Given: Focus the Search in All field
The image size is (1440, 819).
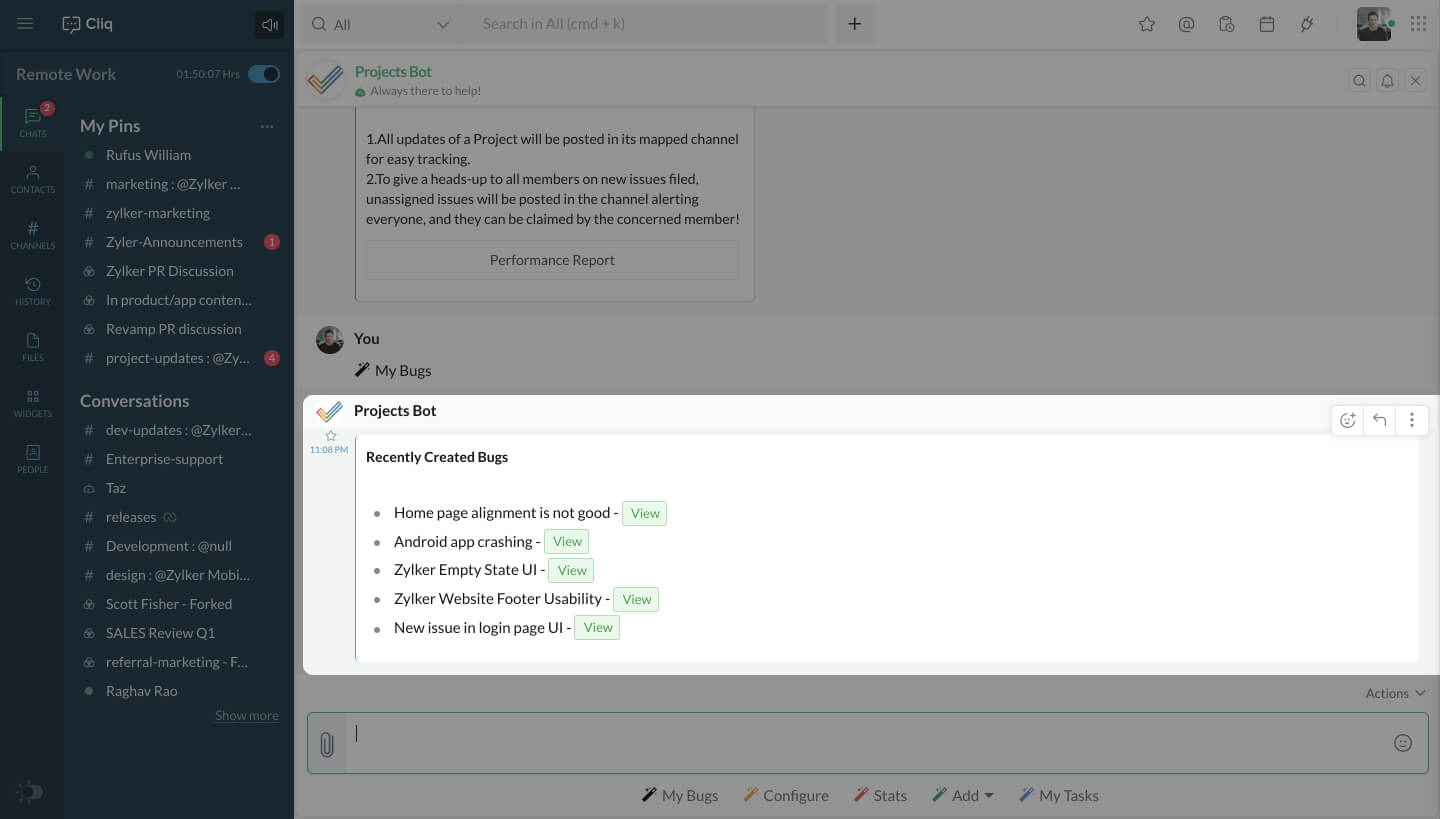Looking at the screenshot, I should coord(645,25).
